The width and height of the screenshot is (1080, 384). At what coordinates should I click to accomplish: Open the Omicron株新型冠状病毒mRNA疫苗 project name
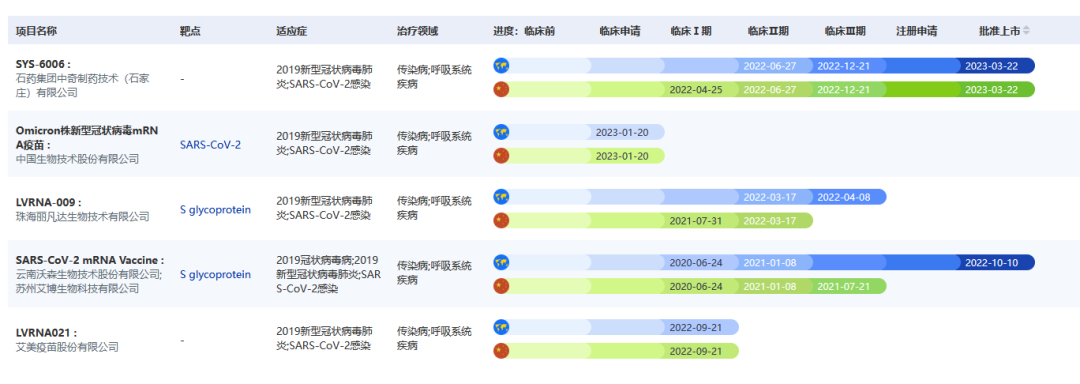(x=86, y=138)
